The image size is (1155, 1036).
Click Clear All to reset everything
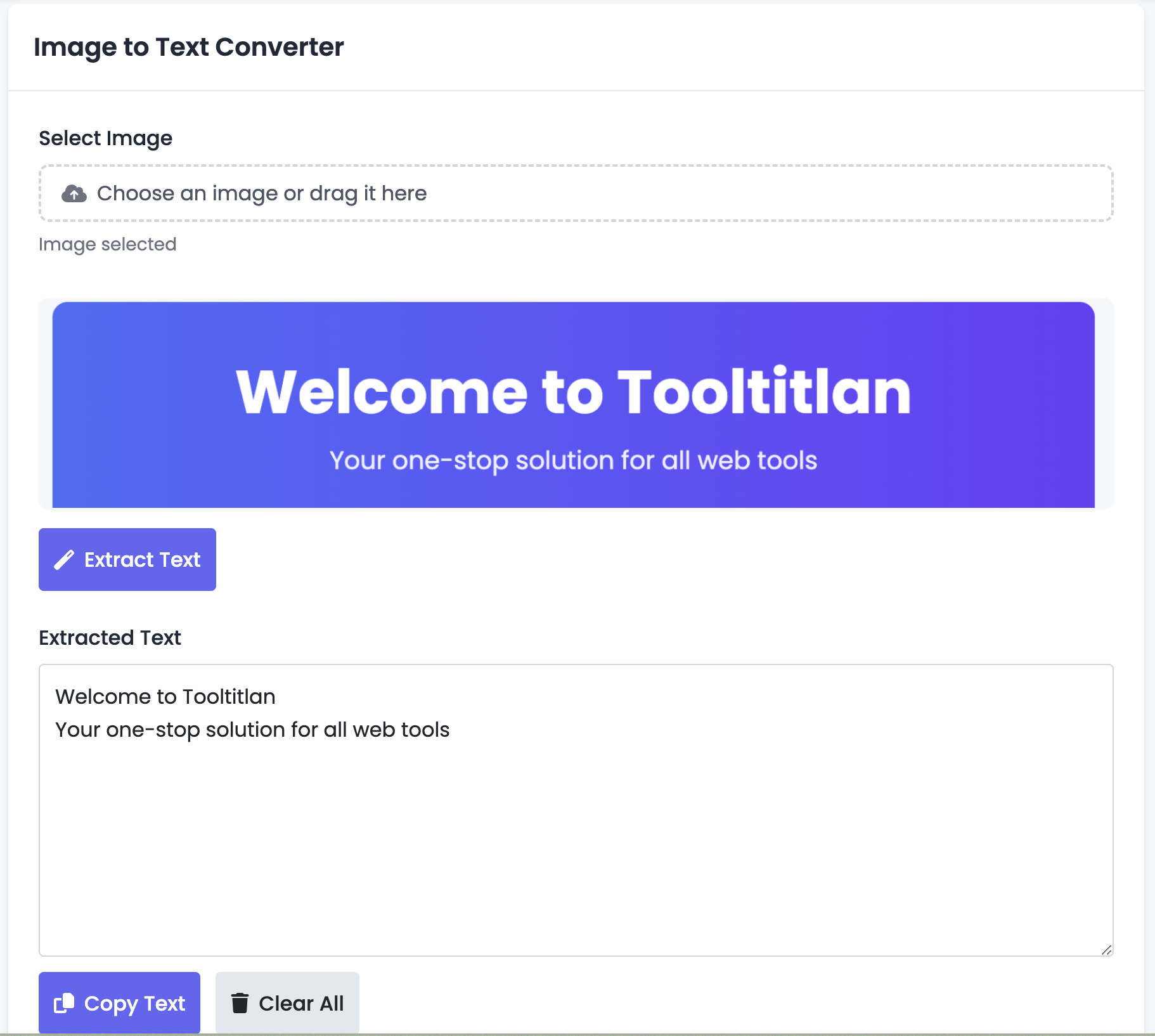287,1002
